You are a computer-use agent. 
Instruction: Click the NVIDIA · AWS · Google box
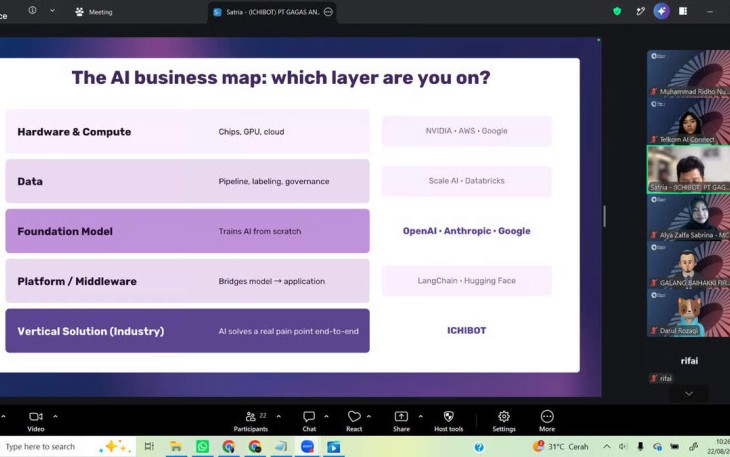click(466, 131)
